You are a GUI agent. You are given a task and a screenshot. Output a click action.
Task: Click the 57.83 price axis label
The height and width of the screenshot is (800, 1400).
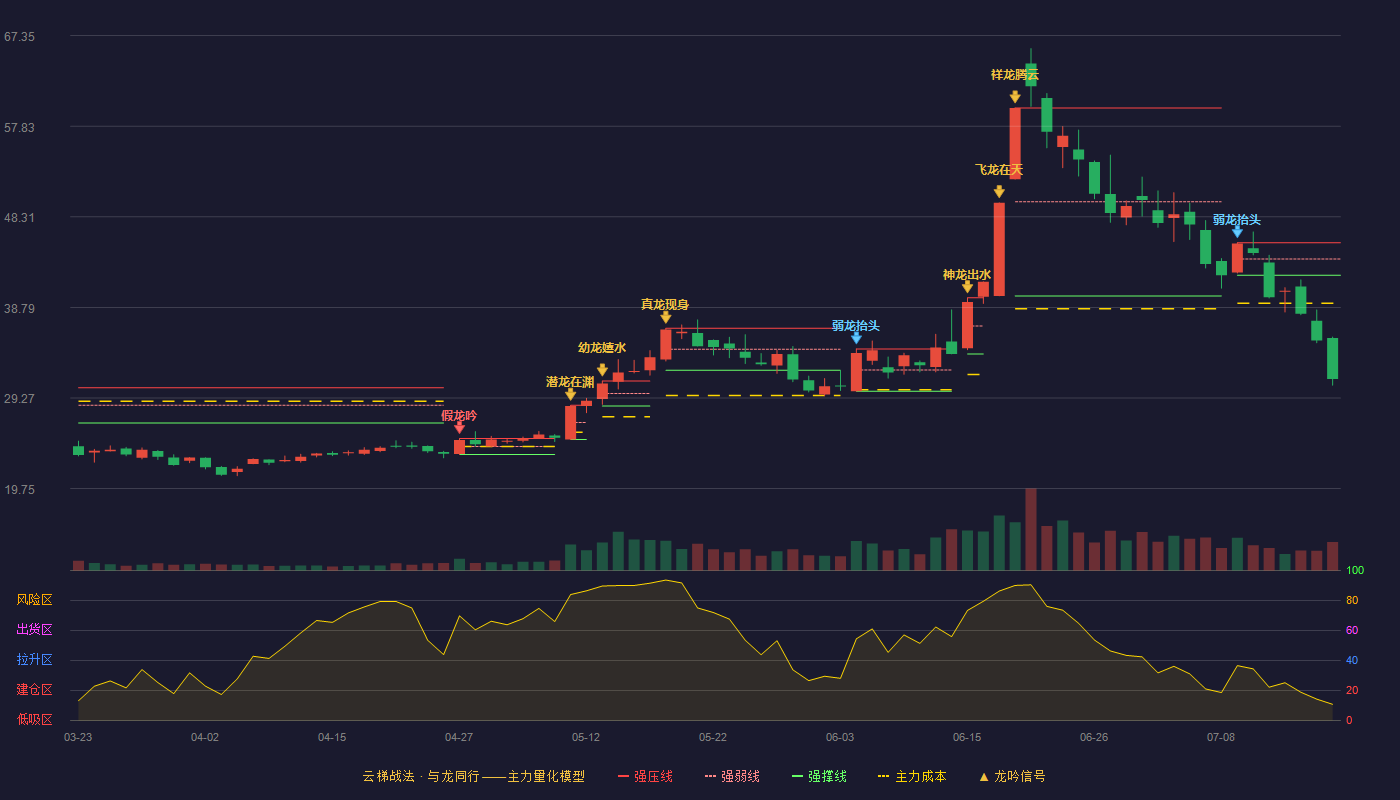pos(19,128)
